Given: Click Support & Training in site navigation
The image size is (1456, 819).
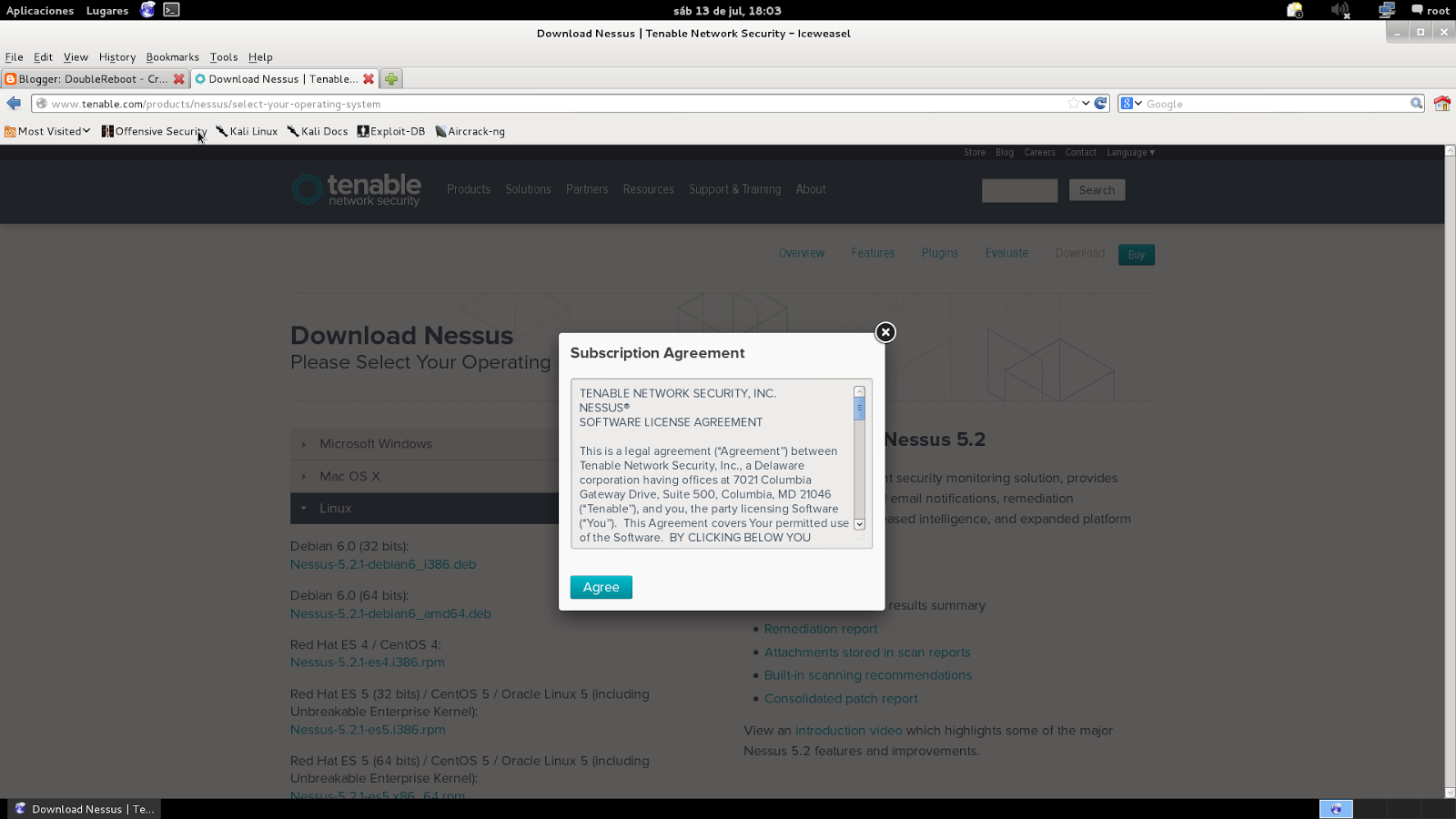Looking at the screenshot, I should [734, 189].
